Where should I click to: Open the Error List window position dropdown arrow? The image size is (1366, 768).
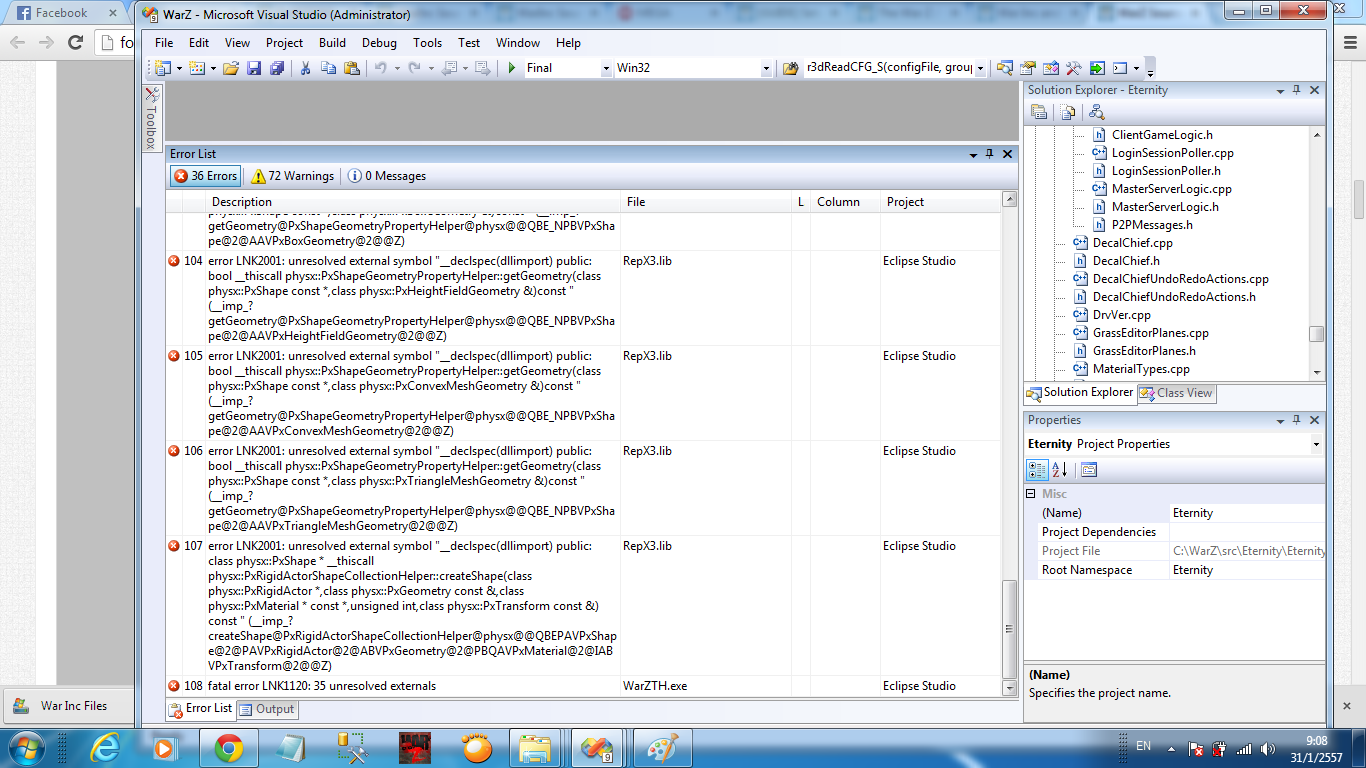973,154
